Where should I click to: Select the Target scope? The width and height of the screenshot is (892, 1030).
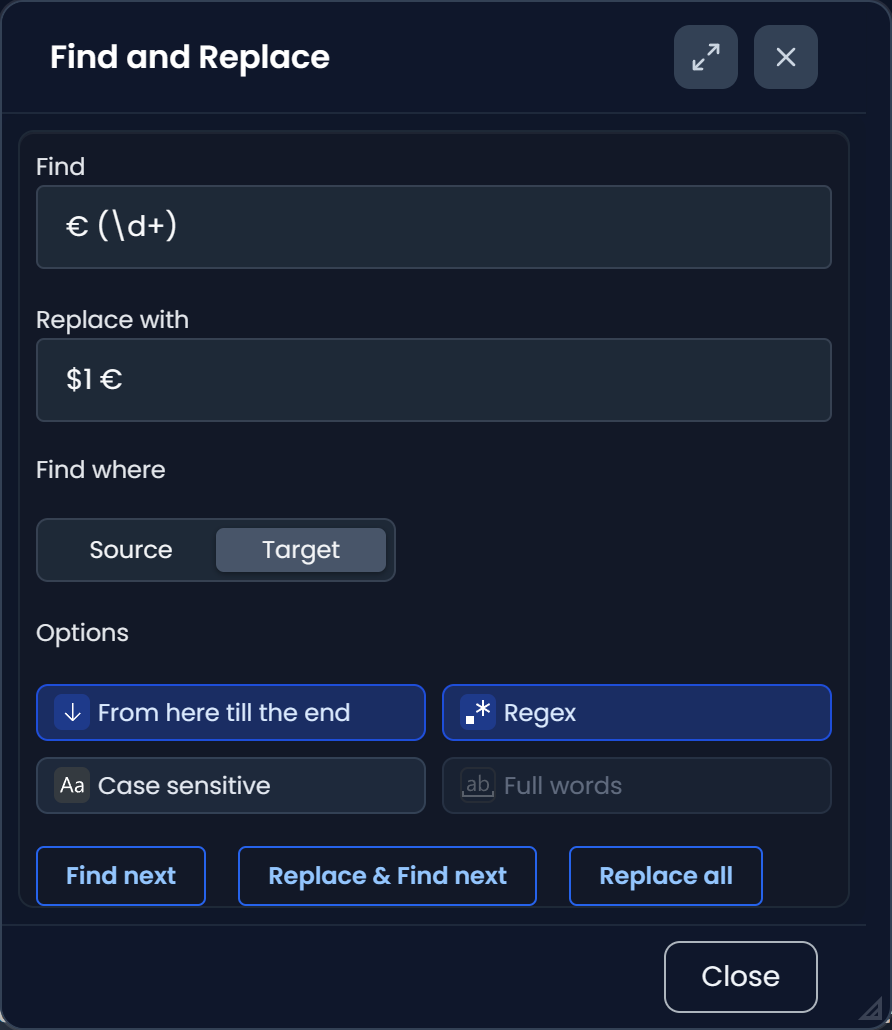pyautogui.click(x=300, y=549)
